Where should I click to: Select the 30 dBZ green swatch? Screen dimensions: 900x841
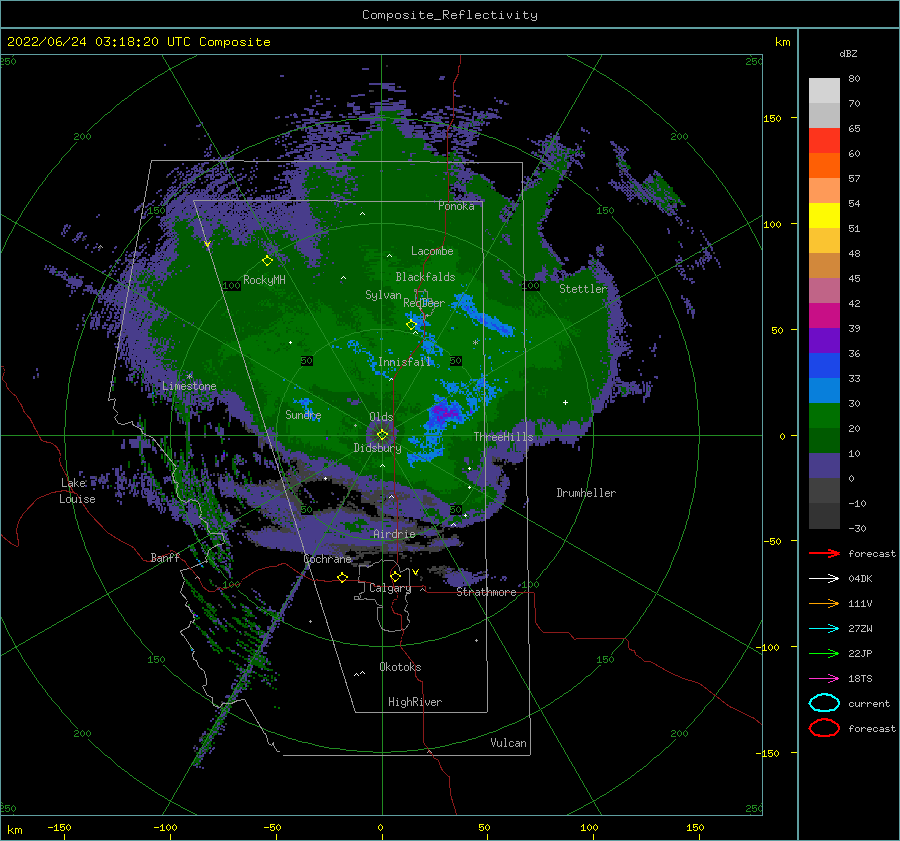(x=824, y=415)
